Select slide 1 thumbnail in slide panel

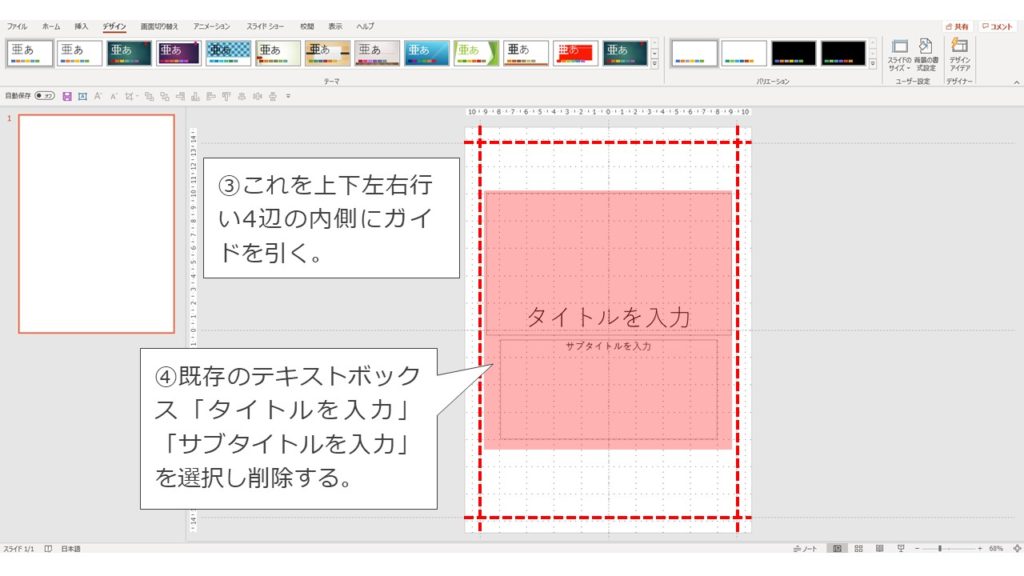tap(97, 224)
